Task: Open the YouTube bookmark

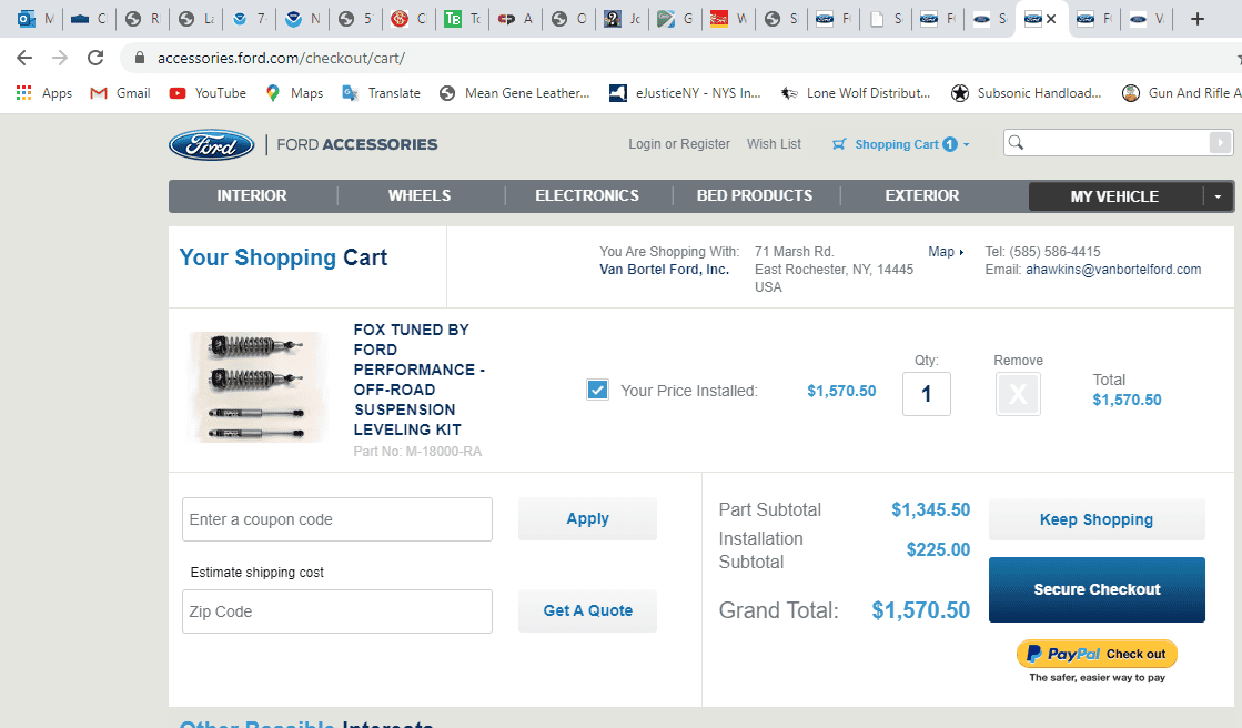Action: click(207, 93)
